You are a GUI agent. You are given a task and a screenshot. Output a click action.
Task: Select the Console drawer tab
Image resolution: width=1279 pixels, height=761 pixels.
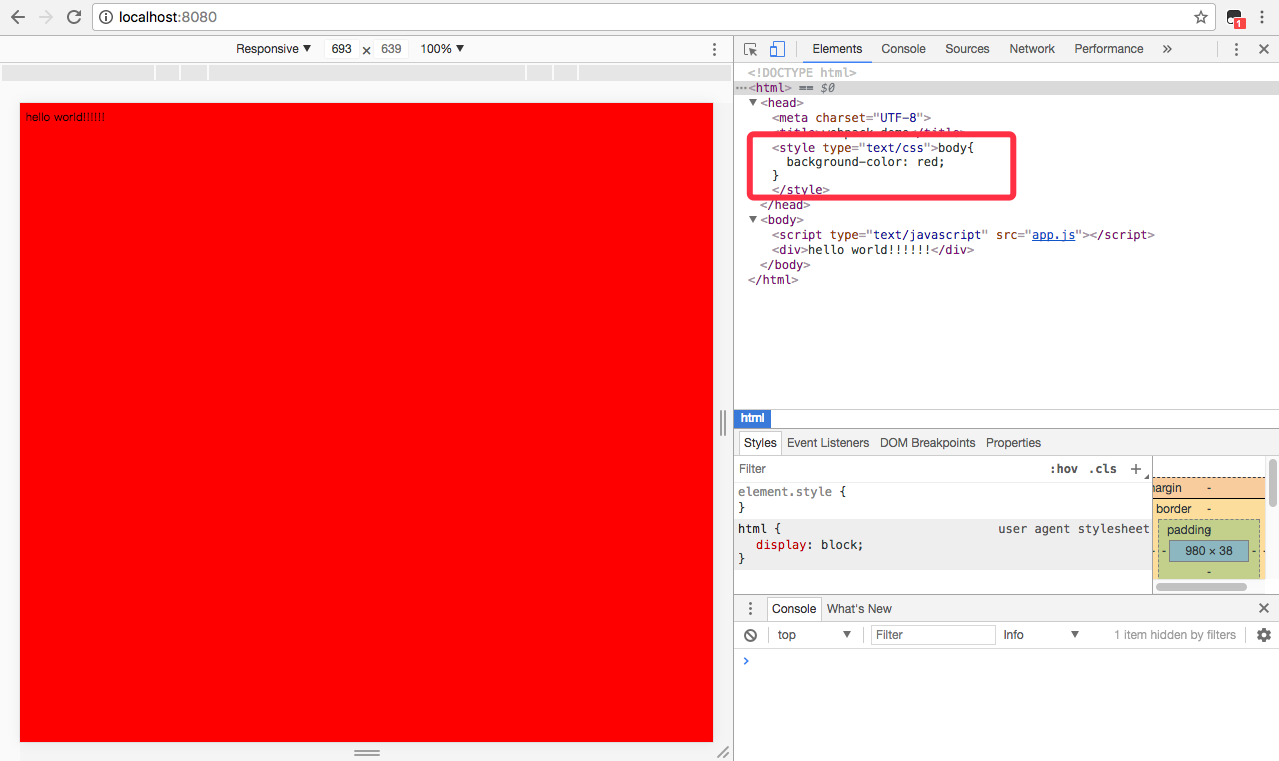tap(794, 609)
